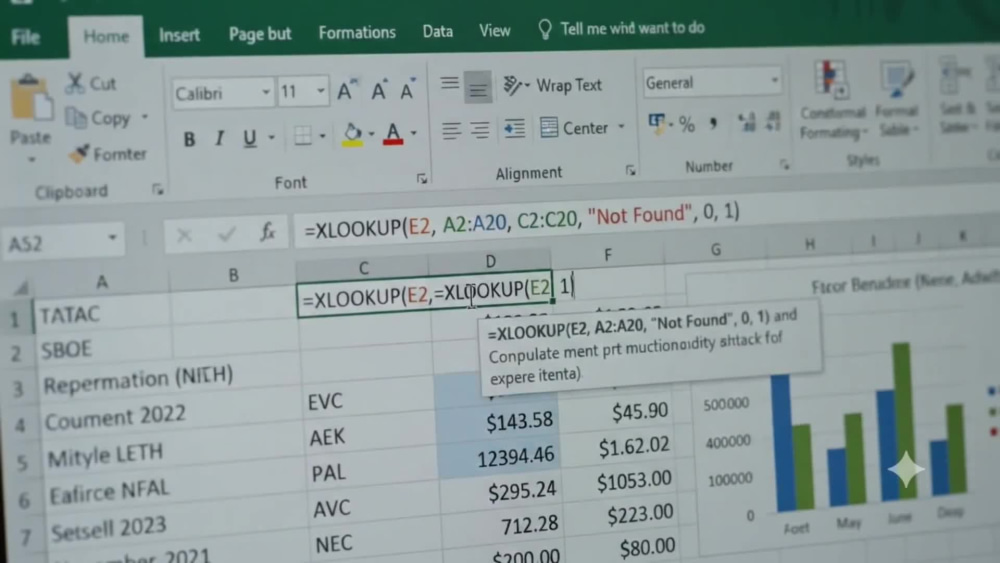Confirm formula entry with checkmark icon
The height and width of the screenshot is (563, 1000).
point(226,235)
